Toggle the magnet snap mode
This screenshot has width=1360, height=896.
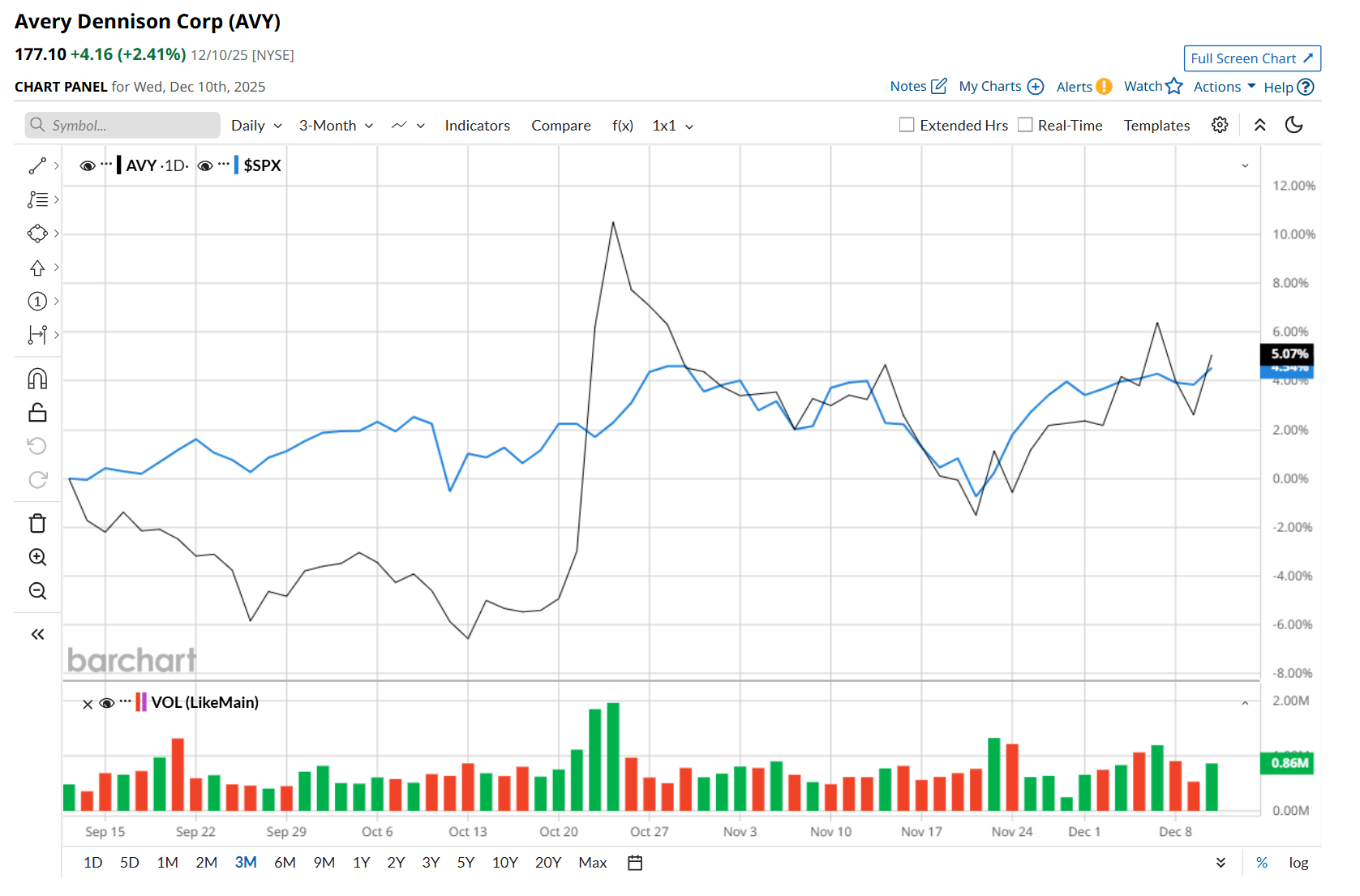[x=37, y=379]
